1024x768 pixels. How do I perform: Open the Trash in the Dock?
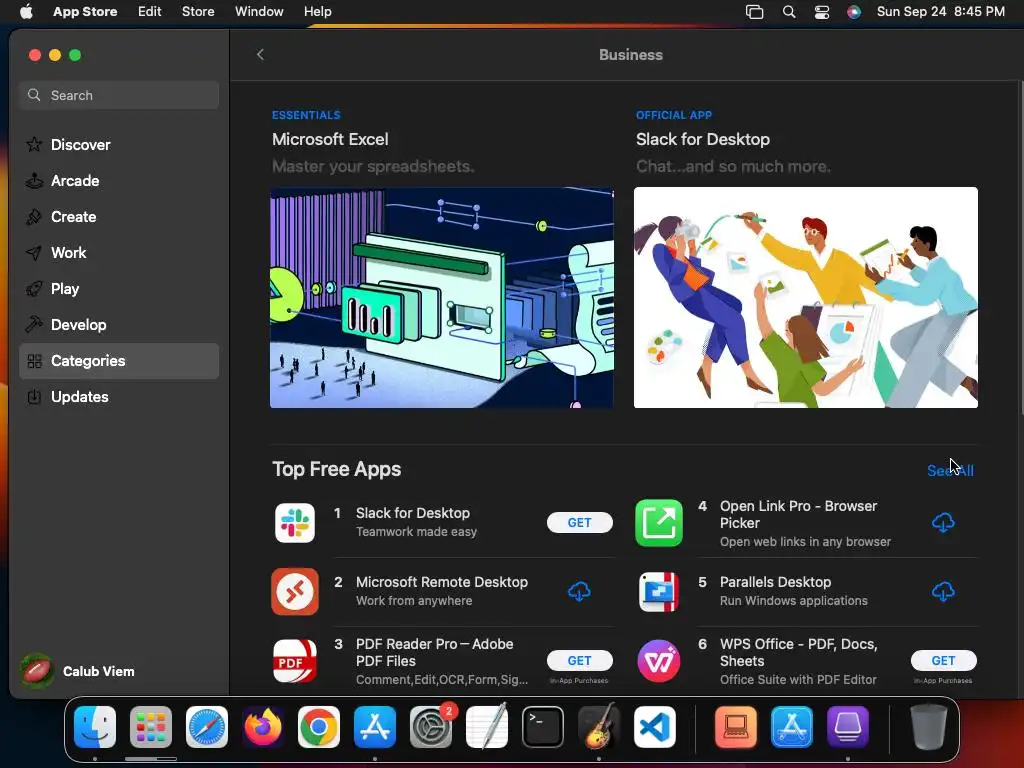(x=929, y=727)
